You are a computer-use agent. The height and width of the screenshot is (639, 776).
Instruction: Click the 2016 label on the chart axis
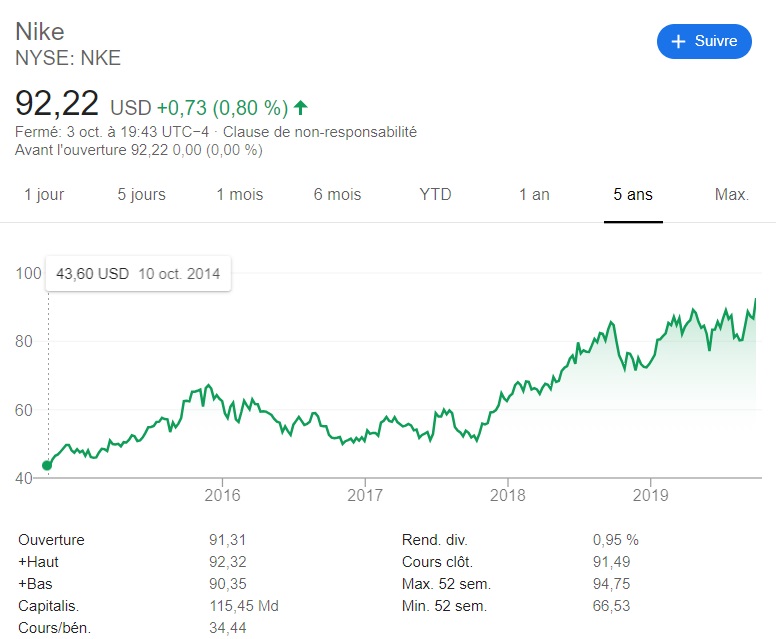pos(222,494)
